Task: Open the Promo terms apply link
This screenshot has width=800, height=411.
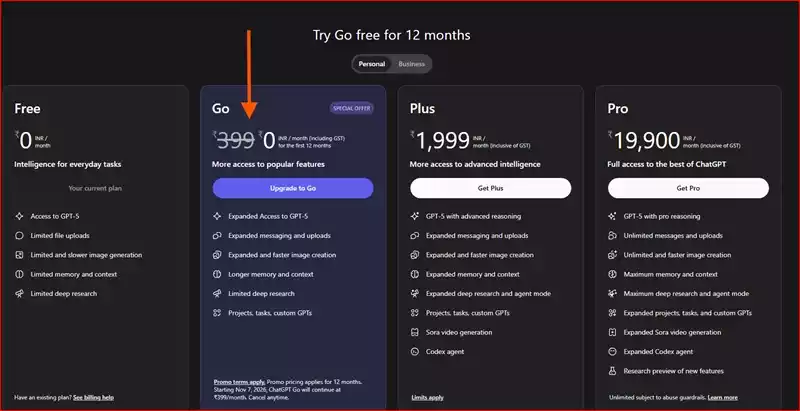Action: (x=239, y=382)
